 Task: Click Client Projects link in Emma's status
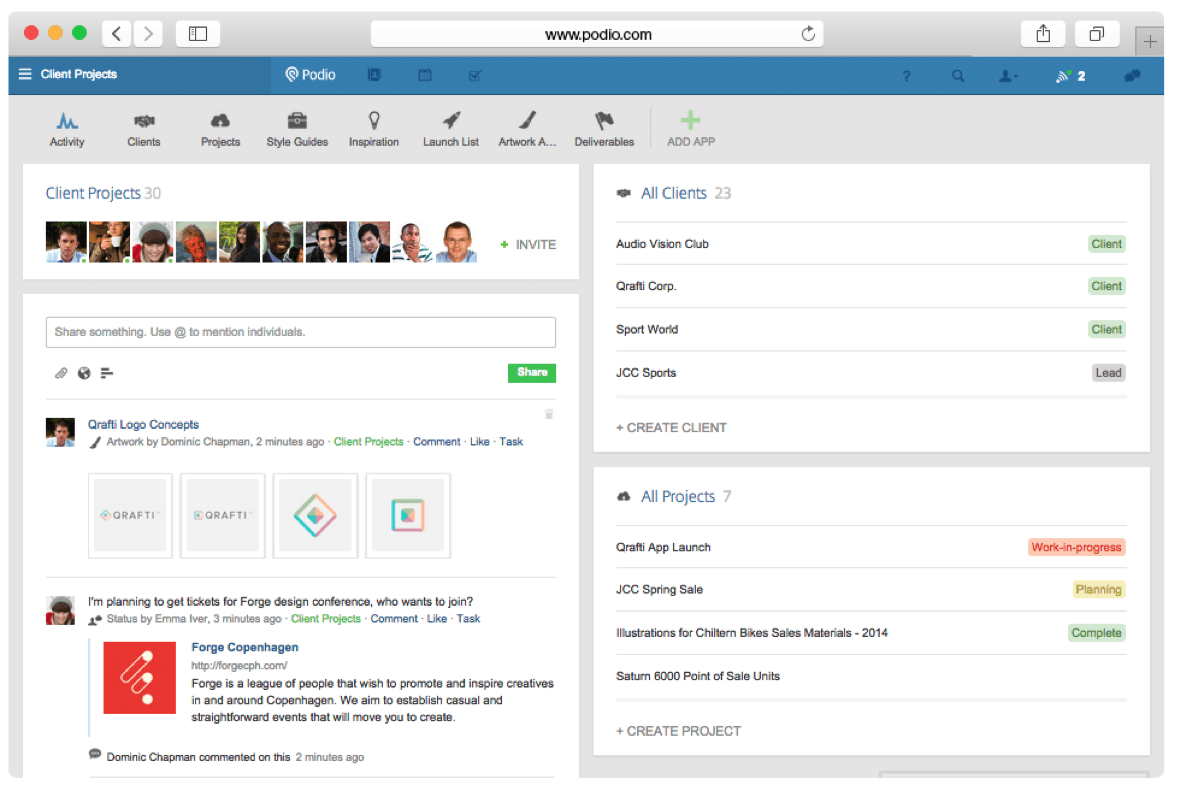326,619
